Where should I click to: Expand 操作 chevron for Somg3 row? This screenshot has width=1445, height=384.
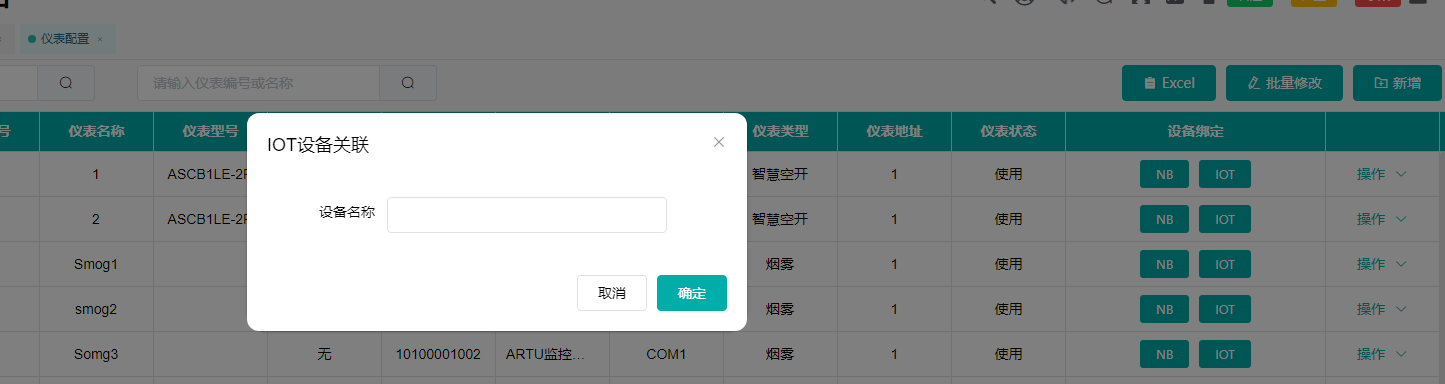(1401, 354)
